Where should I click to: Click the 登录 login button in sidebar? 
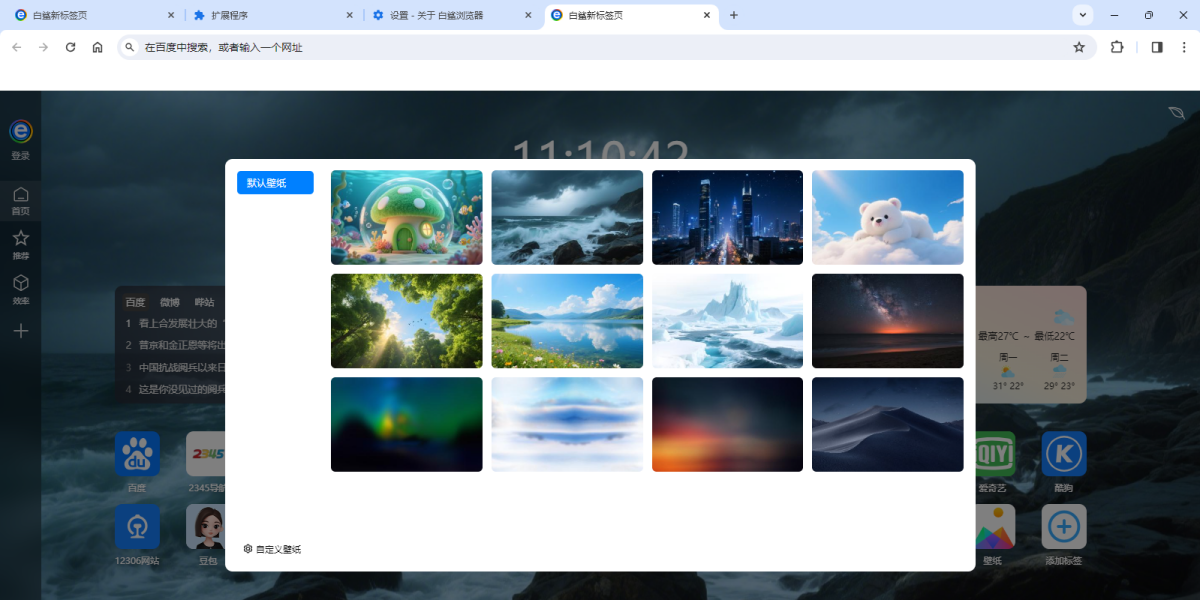[20, 140]
